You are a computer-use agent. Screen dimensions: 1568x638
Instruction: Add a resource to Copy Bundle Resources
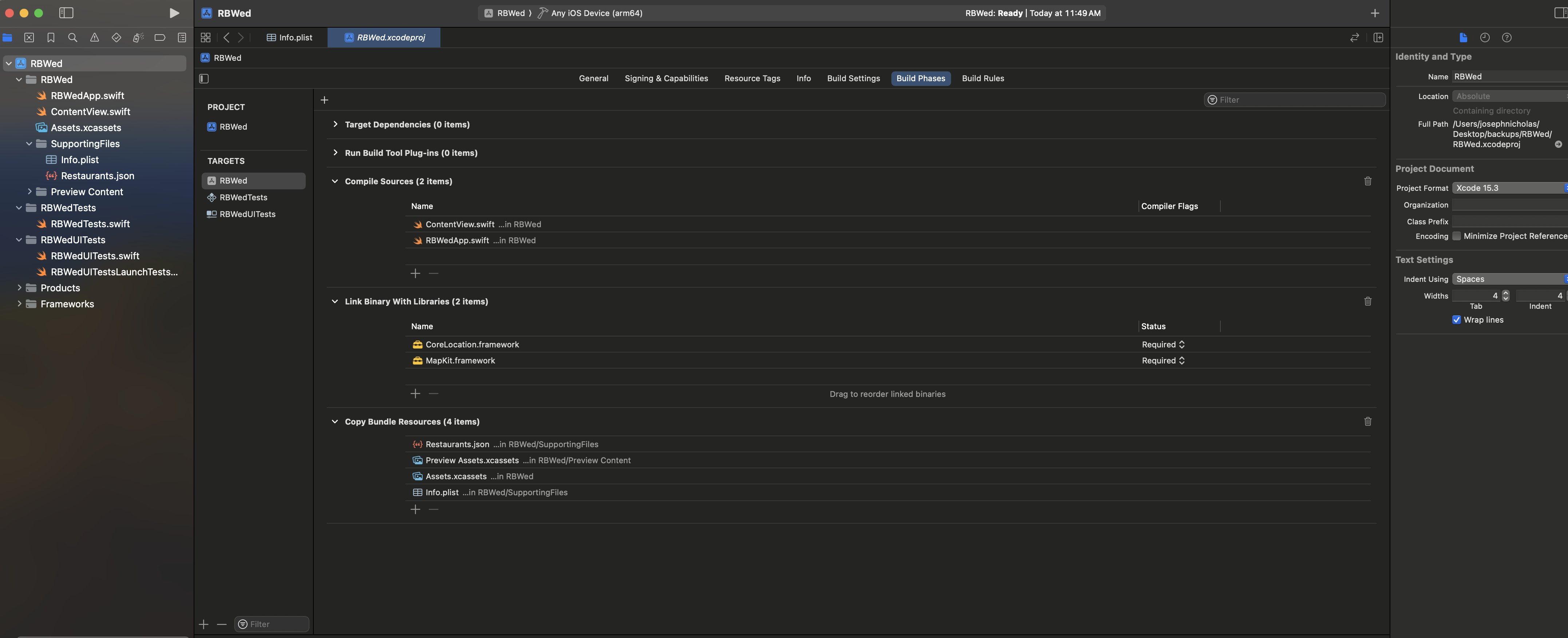415,509
